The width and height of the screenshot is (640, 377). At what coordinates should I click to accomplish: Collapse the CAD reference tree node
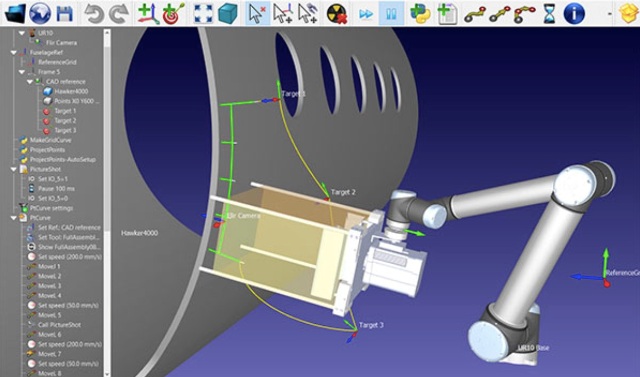pos(30,82)
